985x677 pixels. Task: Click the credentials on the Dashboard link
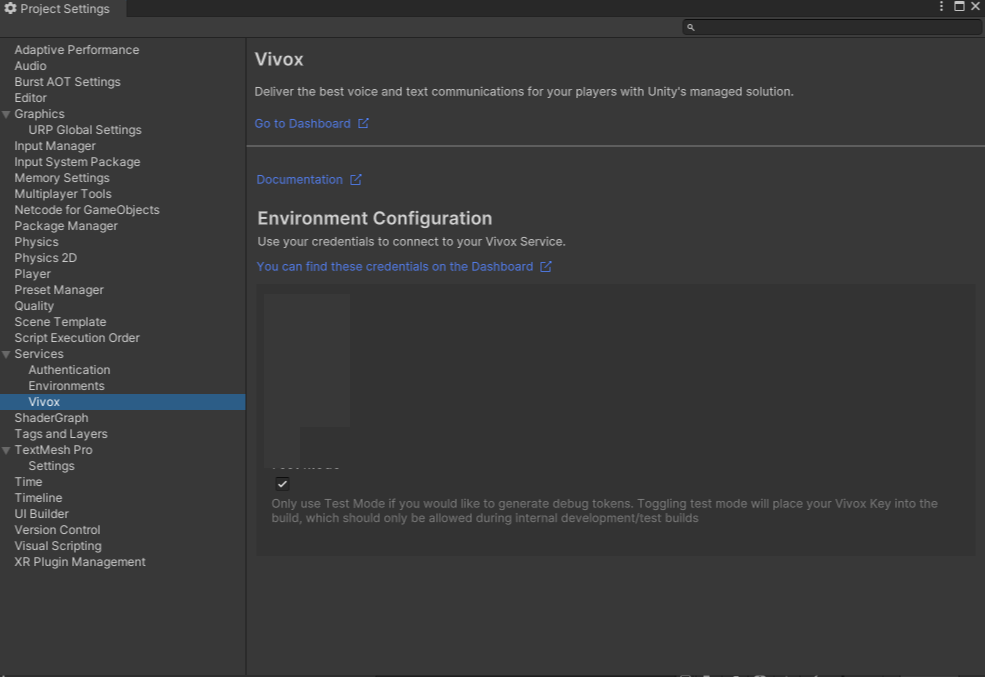pos(394,267)
